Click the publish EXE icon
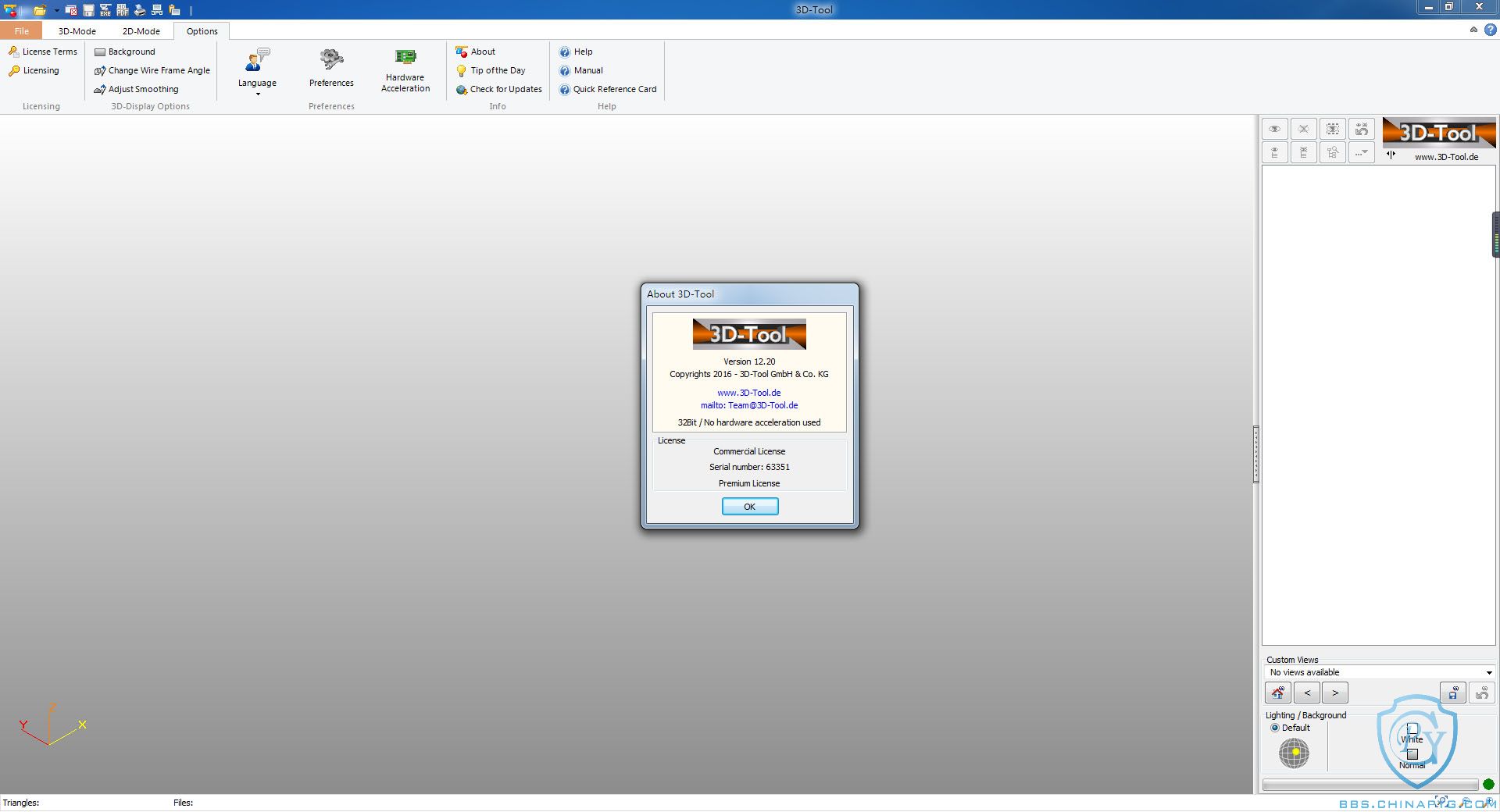The height and width of the screenshot is (812, 1500). tap(105, 10)
